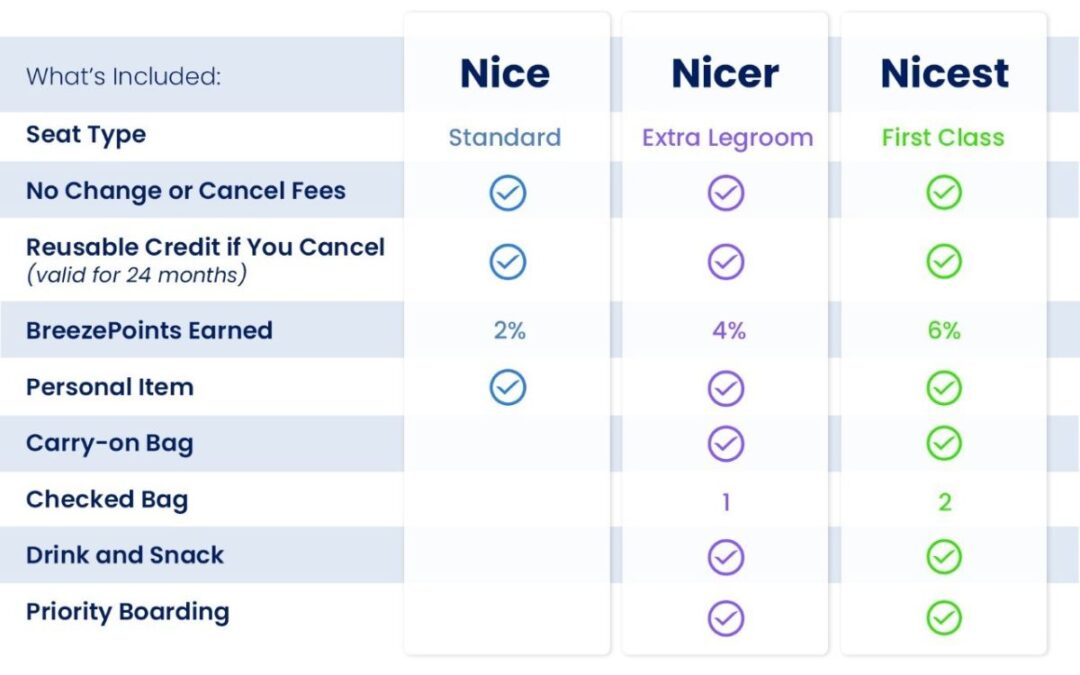Click the First Class seat type
This screenshot has height=675, width=1080.
point(943,137)
